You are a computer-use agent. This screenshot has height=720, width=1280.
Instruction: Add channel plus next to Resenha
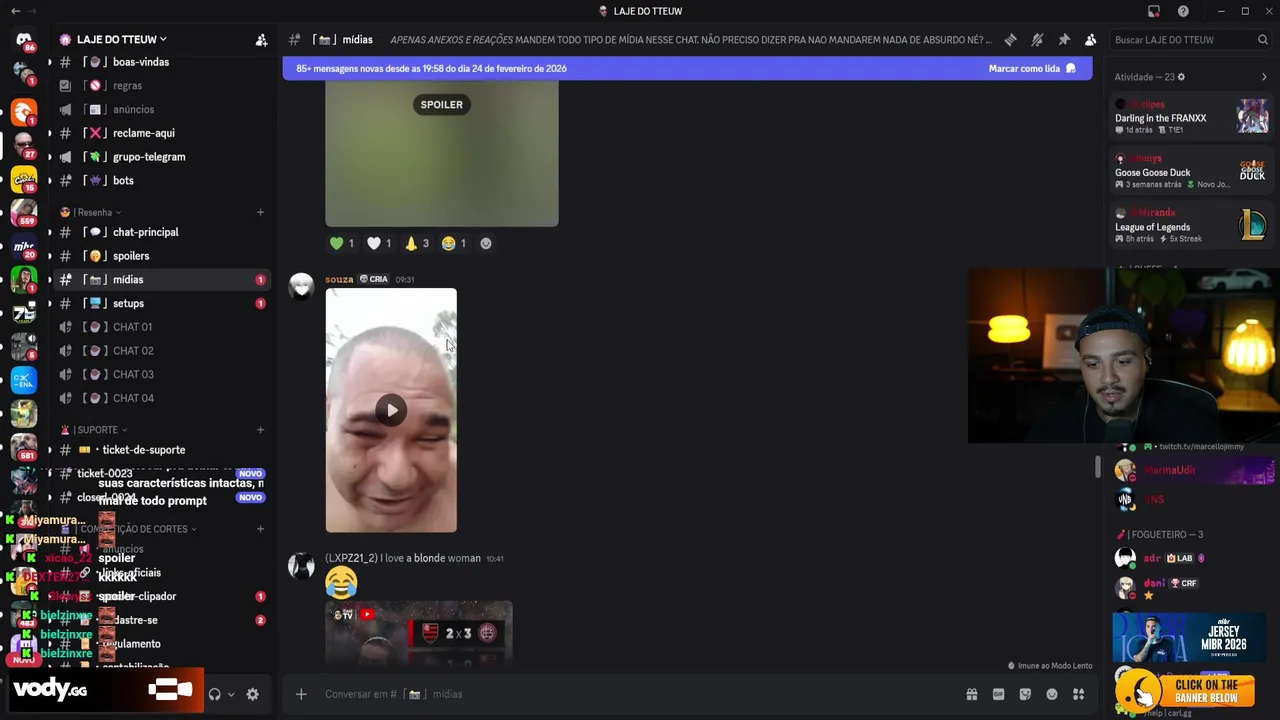point(260,212)
